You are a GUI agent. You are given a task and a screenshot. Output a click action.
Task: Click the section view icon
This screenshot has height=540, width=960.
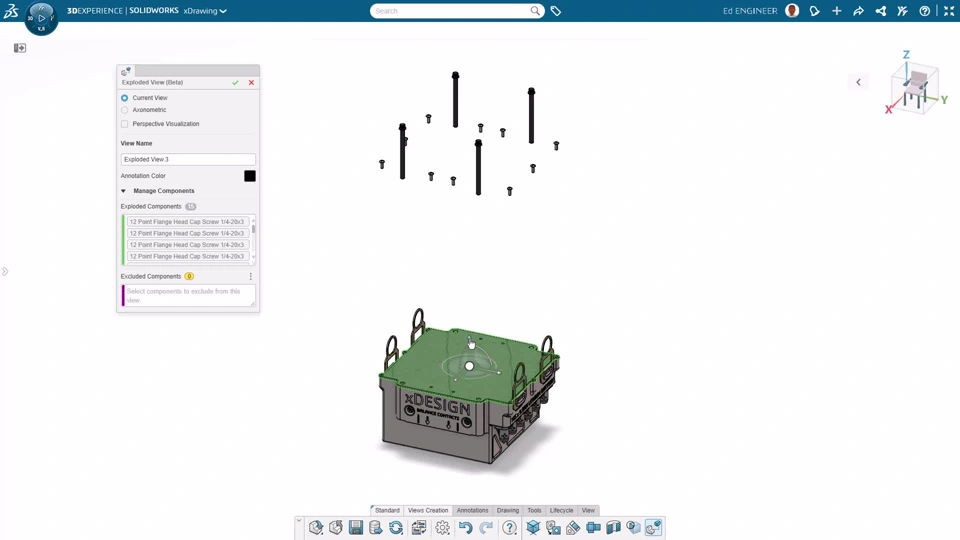pos(613,527)
